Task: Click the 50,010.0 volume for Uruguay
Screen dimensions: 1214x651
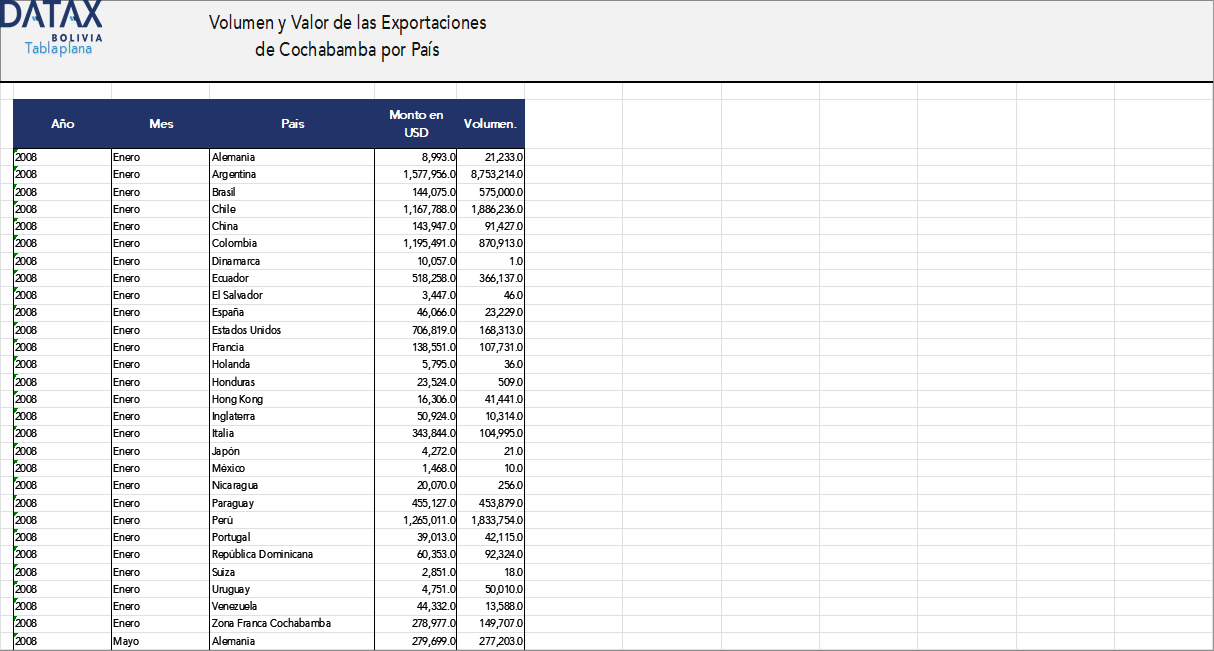Action: pos(491,589)
